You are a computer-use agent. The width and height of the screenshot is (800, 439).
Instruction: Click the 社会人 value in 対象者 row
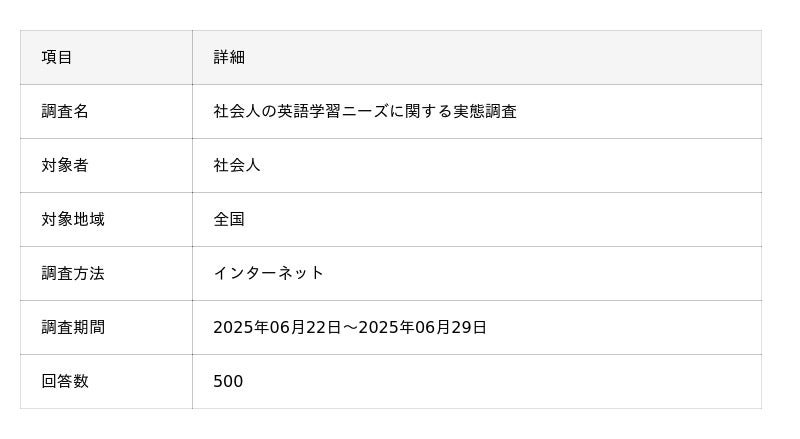[x=237, y=165]
